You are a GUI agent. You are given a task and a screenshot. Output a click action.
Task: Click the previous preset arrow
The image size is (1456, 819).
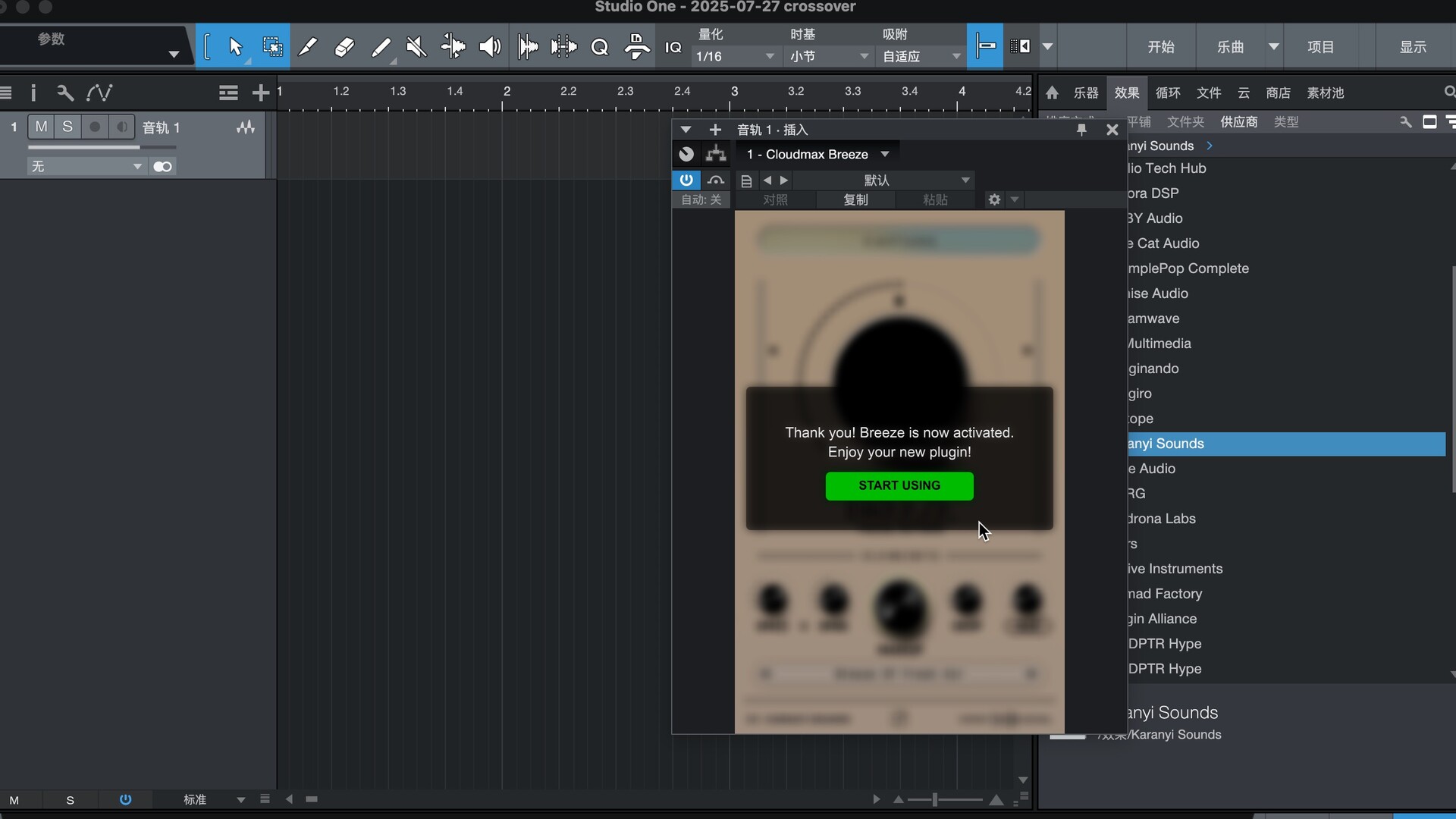pos(767,180)
